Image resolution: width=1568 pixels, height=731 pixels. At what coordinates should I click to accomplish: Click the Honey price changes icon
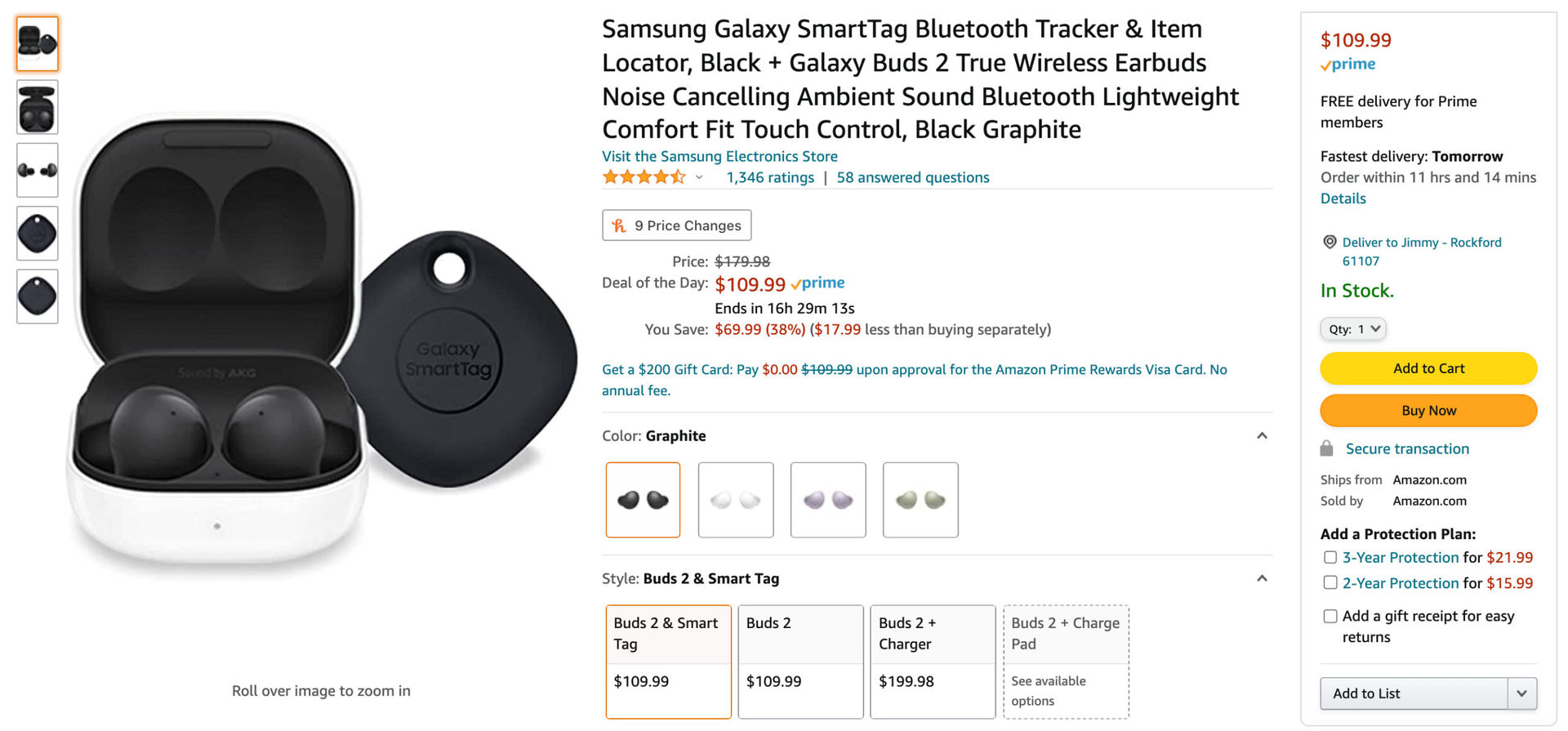point(619,225)
